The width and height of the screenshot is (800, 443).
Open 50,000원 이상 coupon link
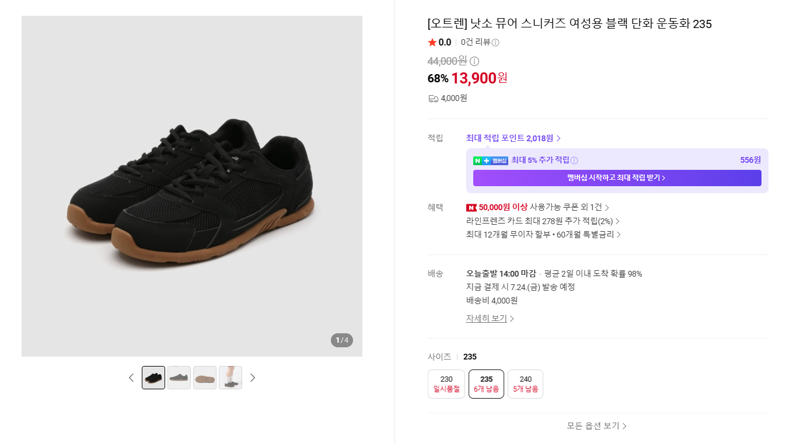click(537, 207)
